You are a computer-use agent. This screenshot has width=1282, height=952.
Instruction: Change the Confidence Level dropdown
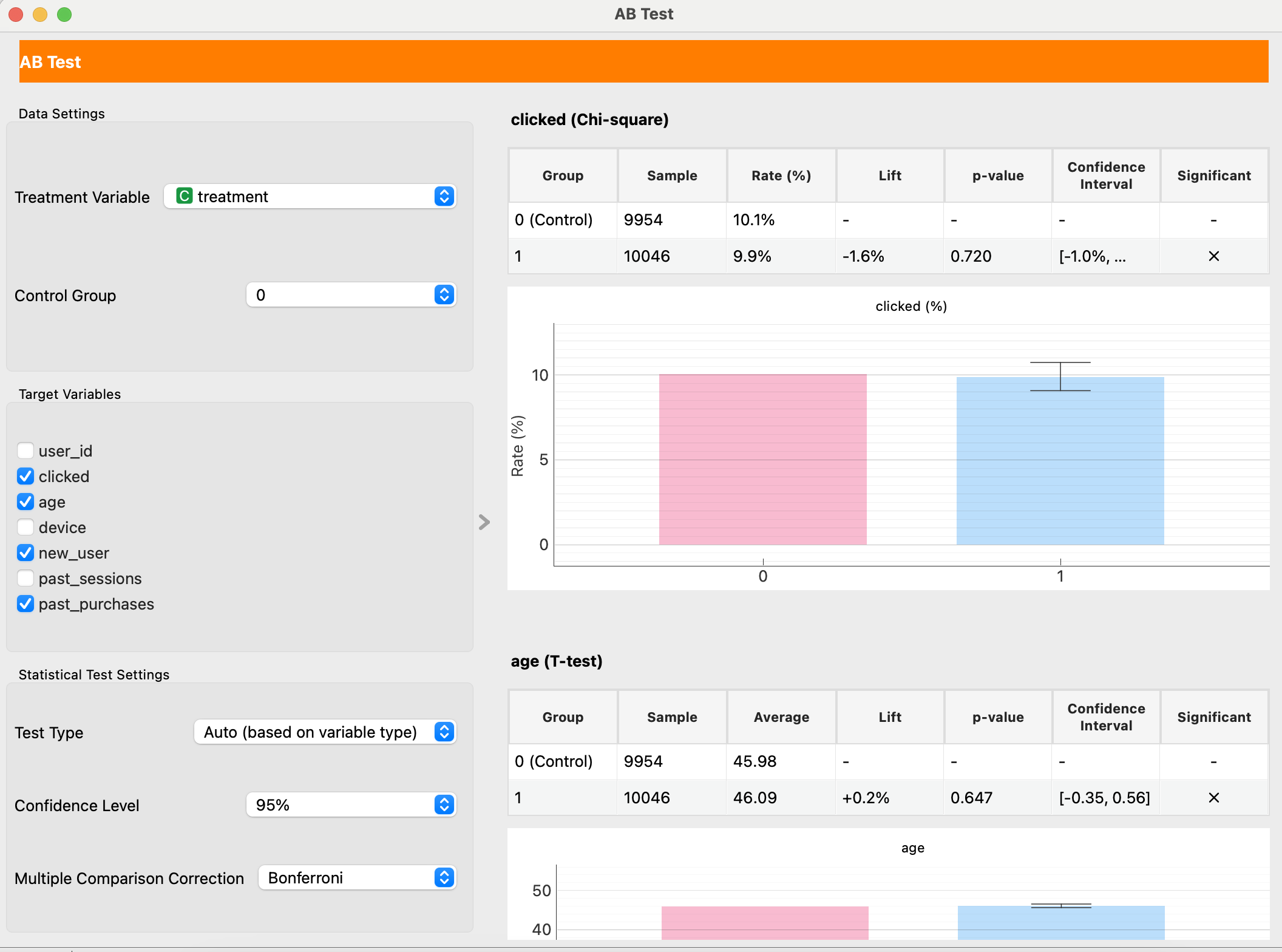coord(351,805)
